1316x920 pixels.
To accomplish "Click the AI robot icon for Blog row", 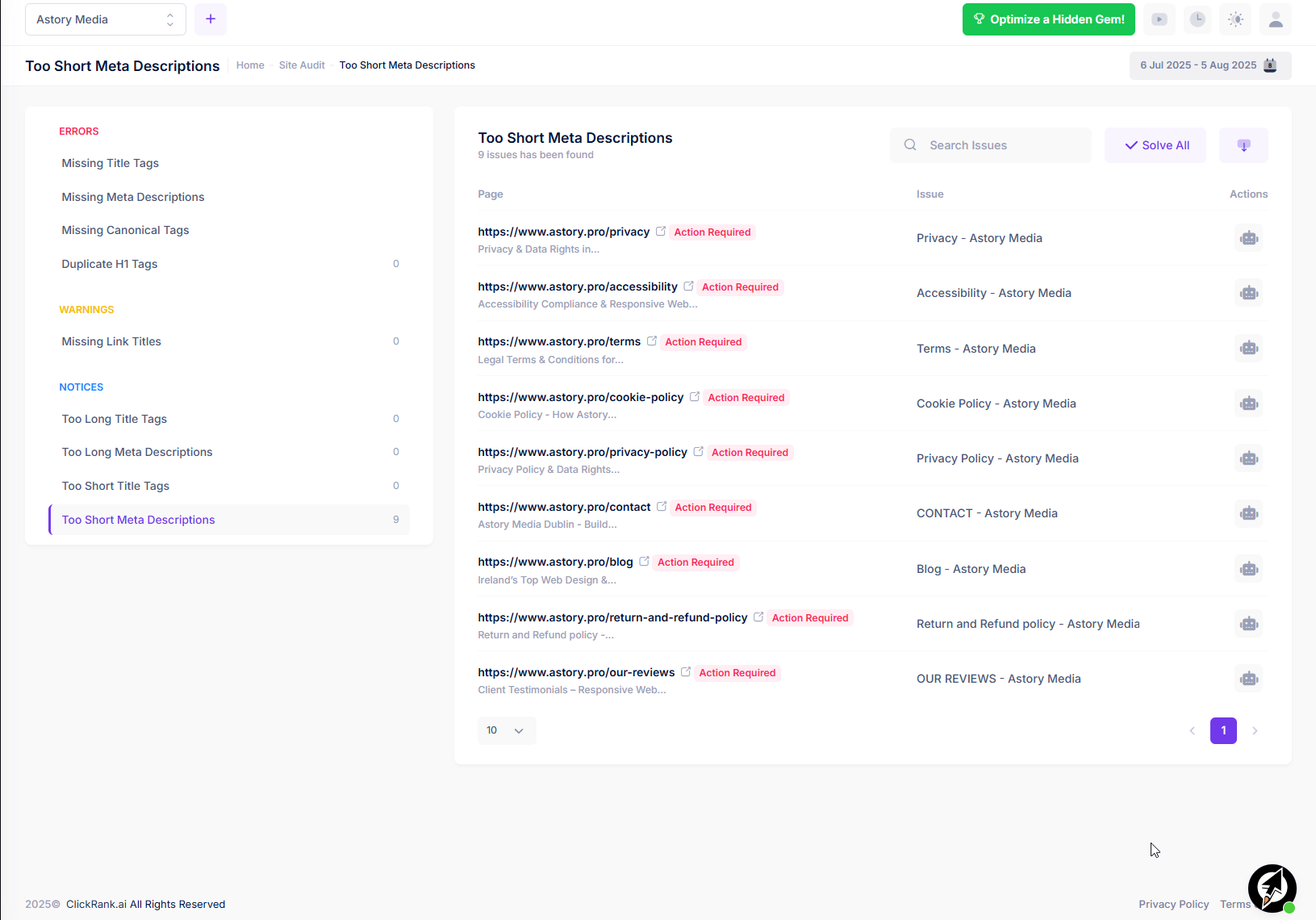I will [1249, 569].
